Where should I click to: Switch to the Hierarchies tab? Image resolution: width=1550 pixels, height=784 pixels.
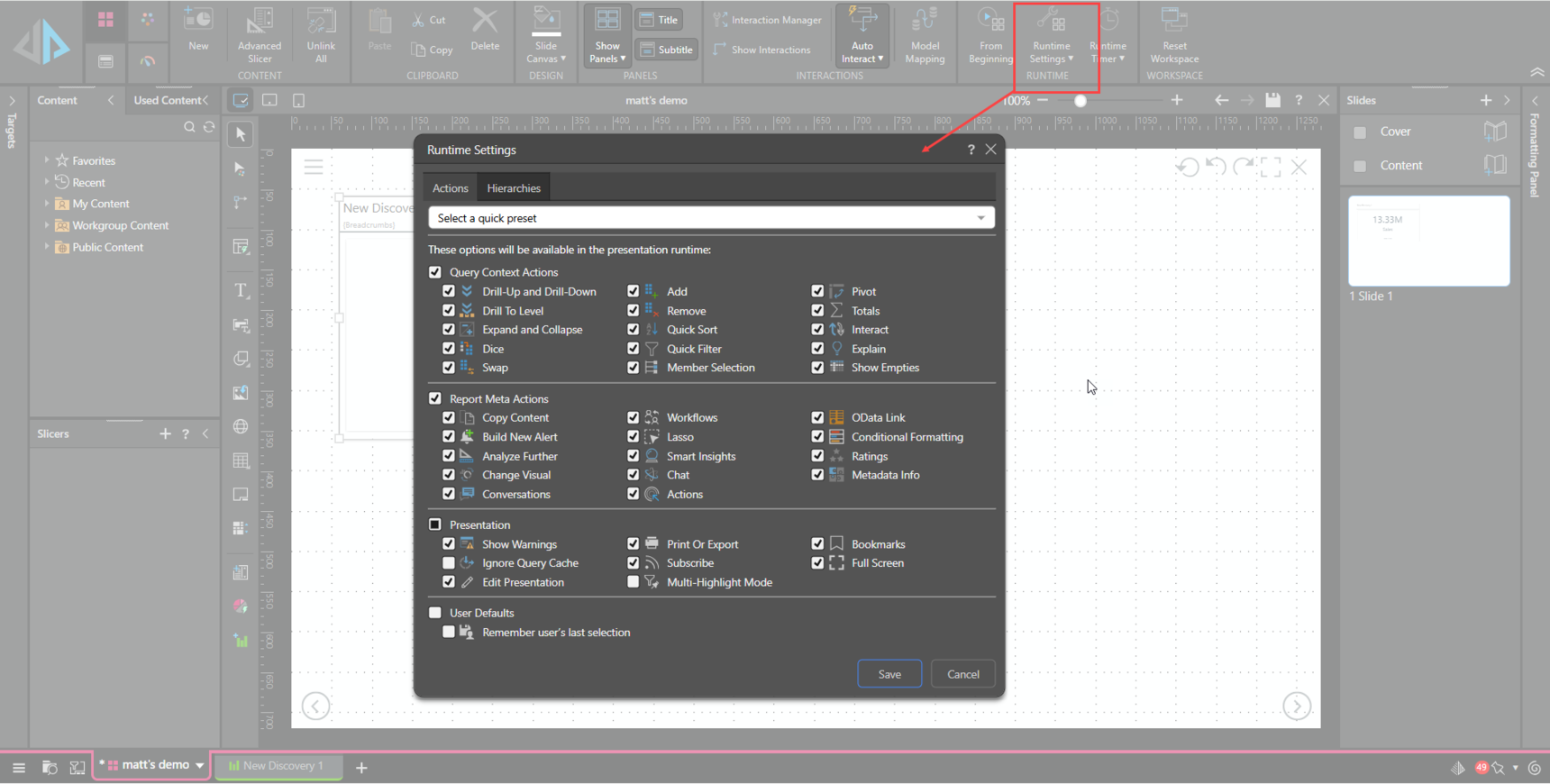click(514, 188)
